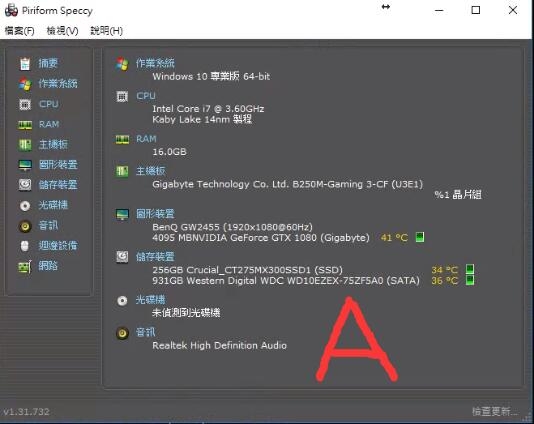This screenshot has width=534, height=424.
Task: Click the 256GB Crucial SSD line
Action: click(247, 270)
